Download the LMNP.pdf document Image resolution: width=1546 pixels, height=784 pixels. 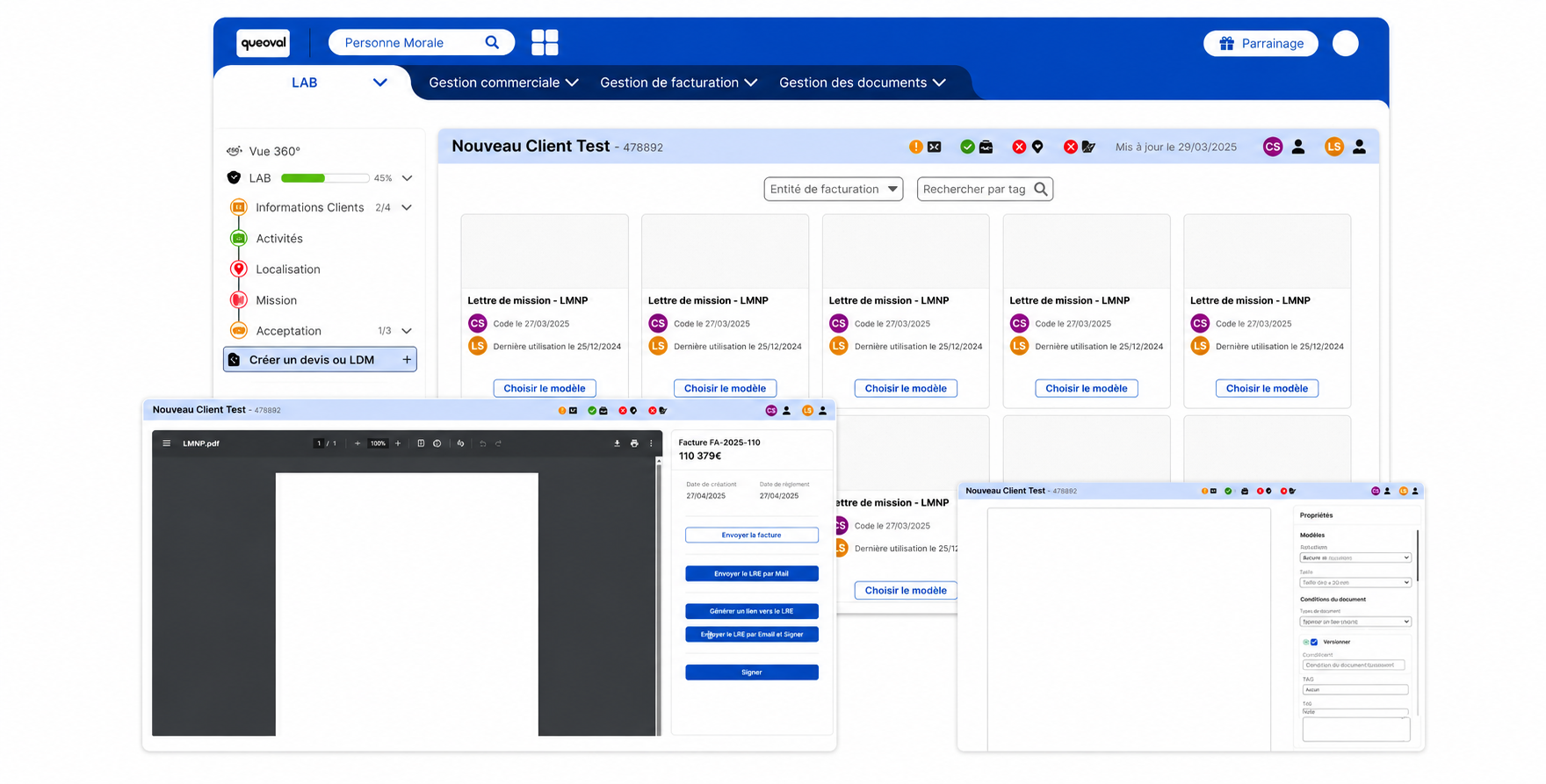(617, 443)
